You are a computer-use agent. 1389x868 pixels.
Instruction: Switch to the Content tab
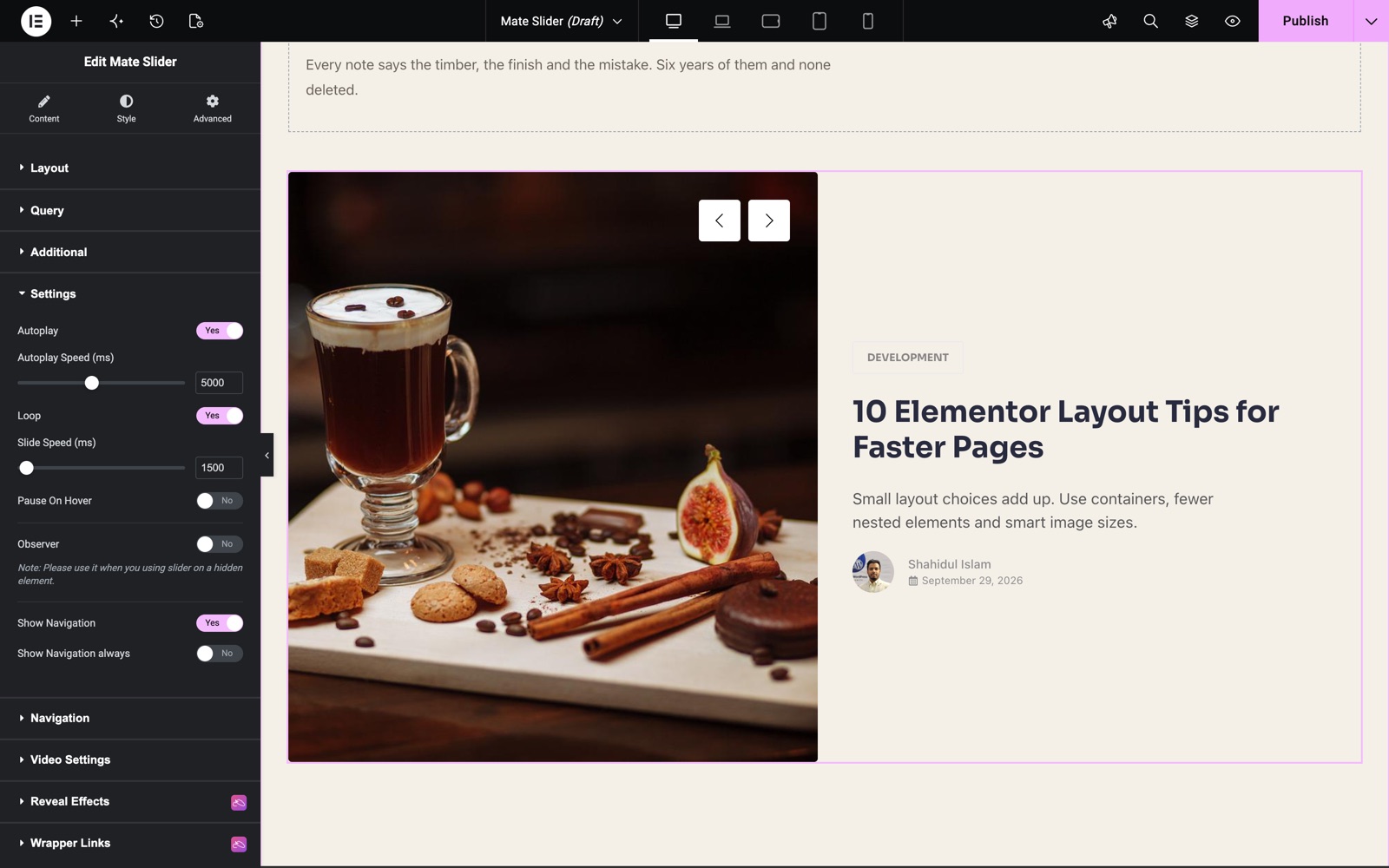44,108
